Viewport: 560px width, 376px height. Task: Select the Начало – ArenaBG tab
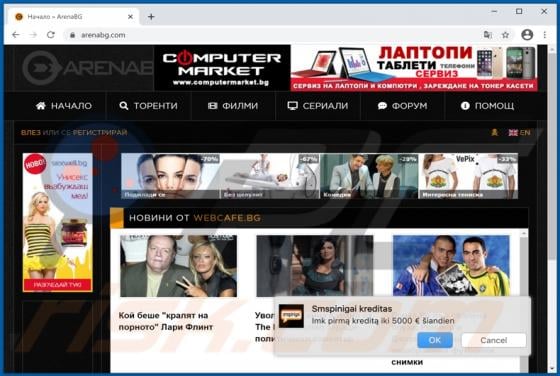72,17
